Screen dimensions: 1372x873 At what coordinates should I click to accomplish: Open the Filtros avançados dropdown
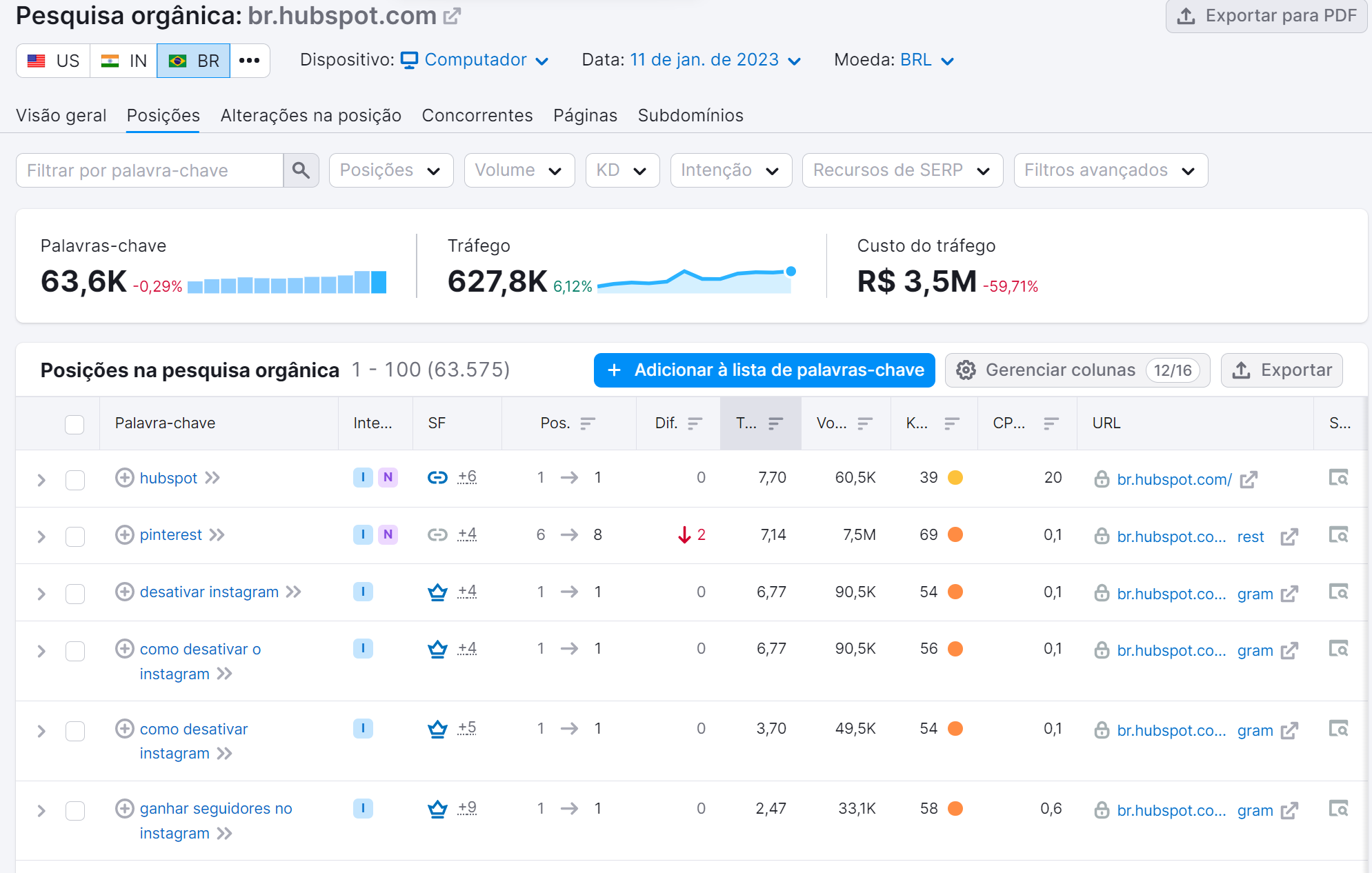click(x=1111, y=170)
